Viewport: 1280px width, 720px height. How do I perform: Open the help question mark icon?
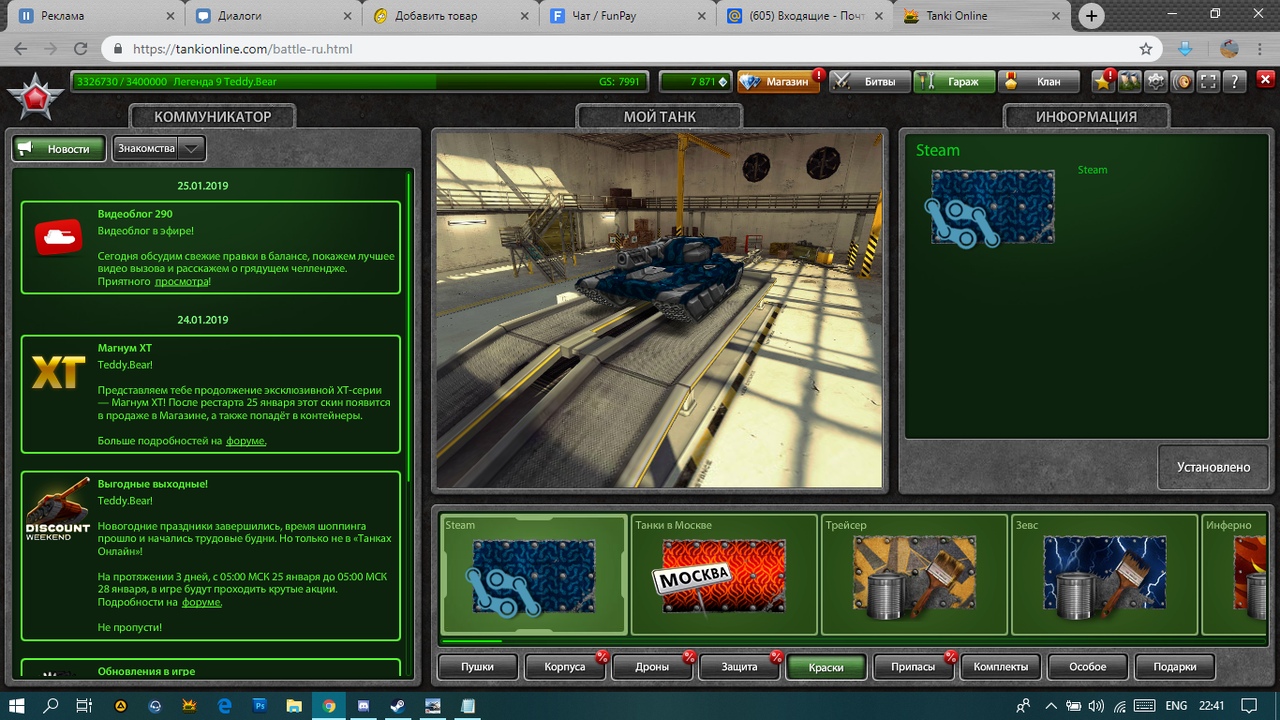(1234, 82)
